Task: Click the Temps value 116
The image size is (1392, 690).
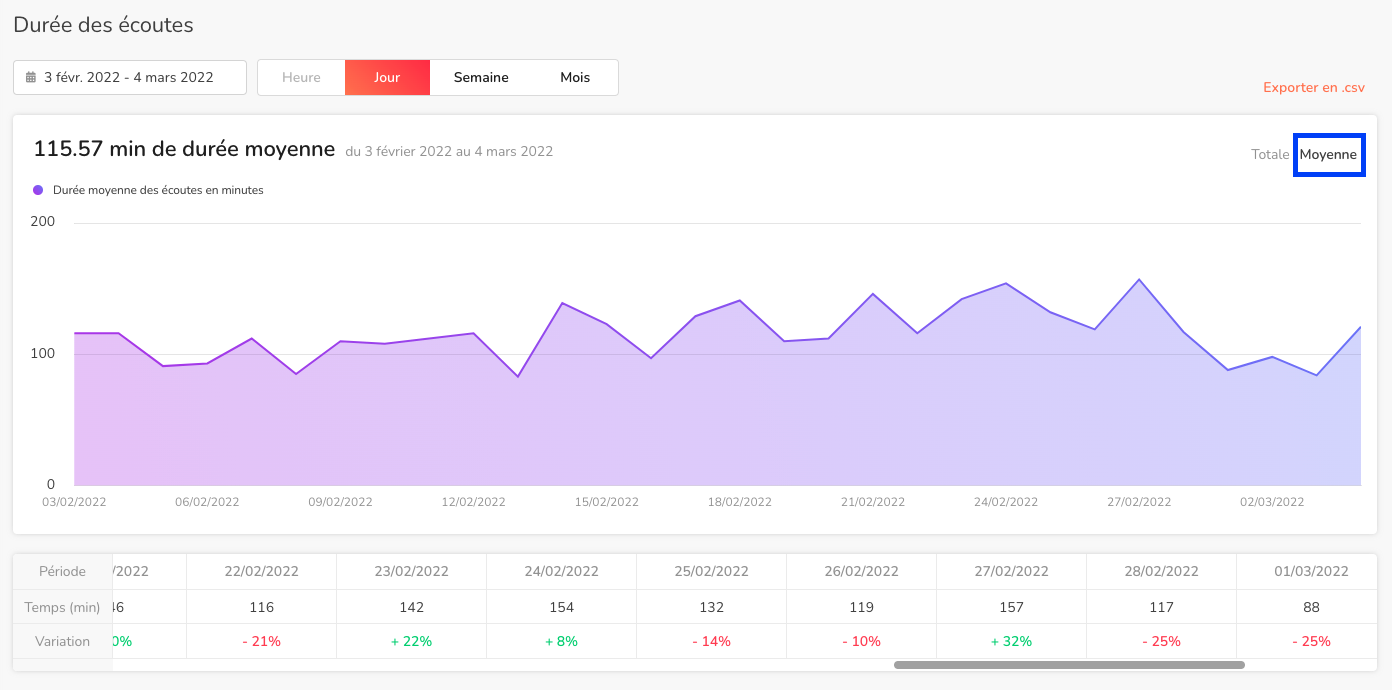Action: (262, 607)
